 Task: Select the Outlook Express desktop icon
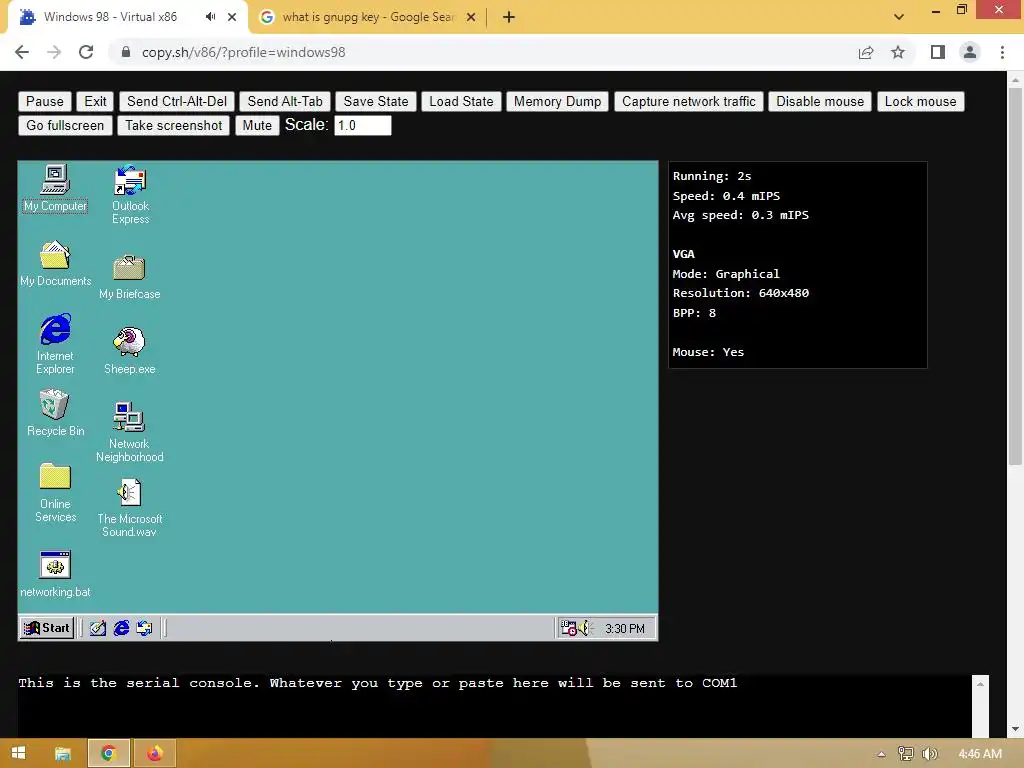pyautogui.click(x=130, y=195)
